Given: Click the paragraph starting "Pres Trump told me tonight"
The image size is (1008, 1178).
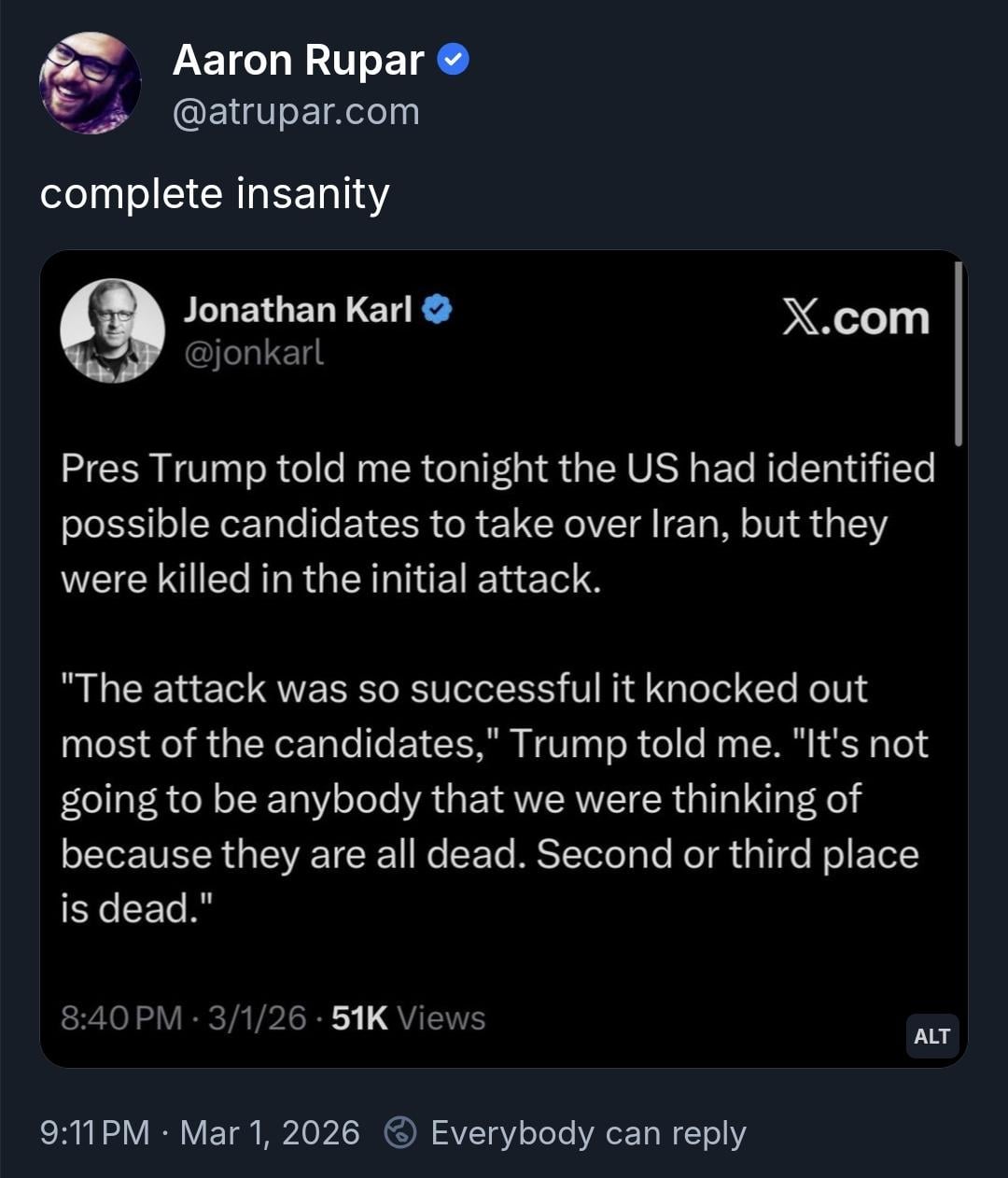Looking at the screenshot, I should [497, 523].
